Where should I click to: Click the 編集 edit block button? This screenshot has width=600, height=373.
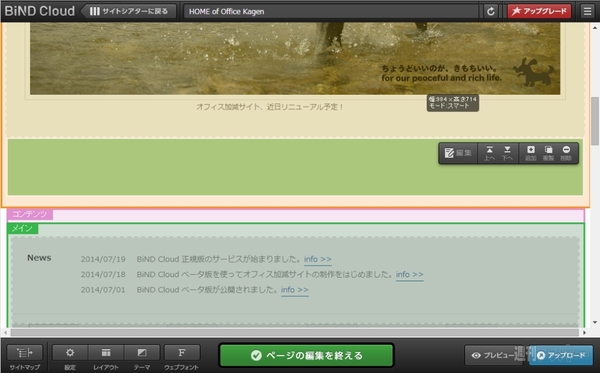pyautogui.click(x=458, y=153)
